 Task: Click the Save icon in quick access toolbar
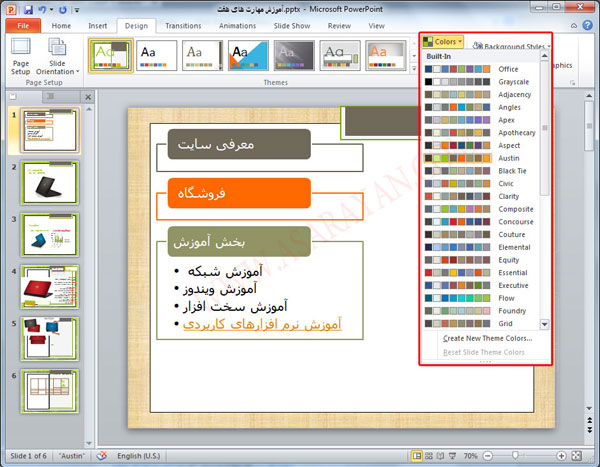click(x=27, y=7)
